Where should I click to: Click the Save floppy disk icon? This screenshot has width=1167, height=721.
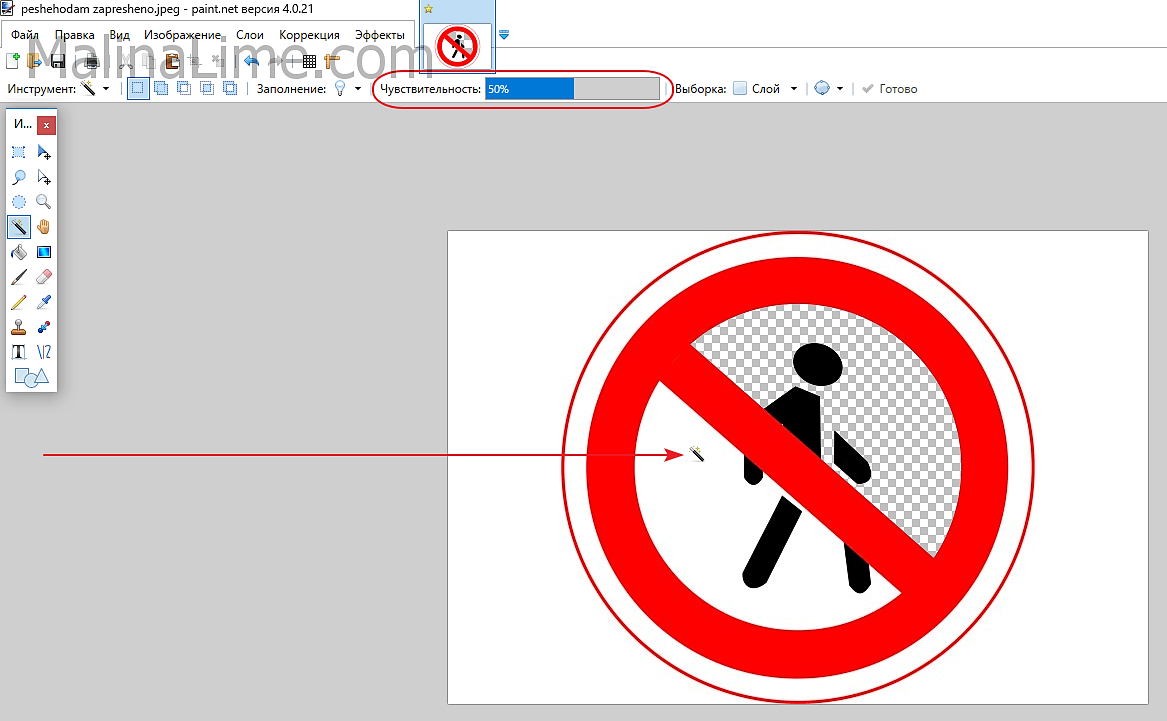(x=57, y=62)
